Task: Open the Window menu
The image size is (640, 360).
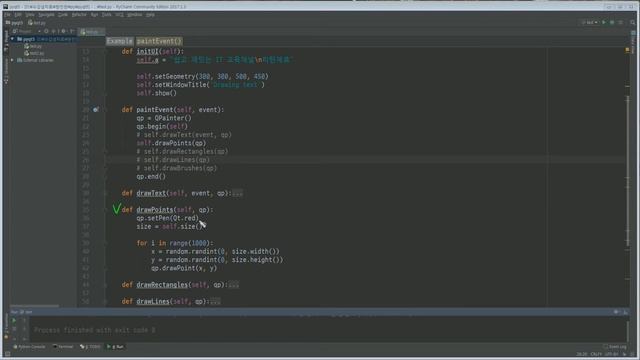Action: pos(134,15)
